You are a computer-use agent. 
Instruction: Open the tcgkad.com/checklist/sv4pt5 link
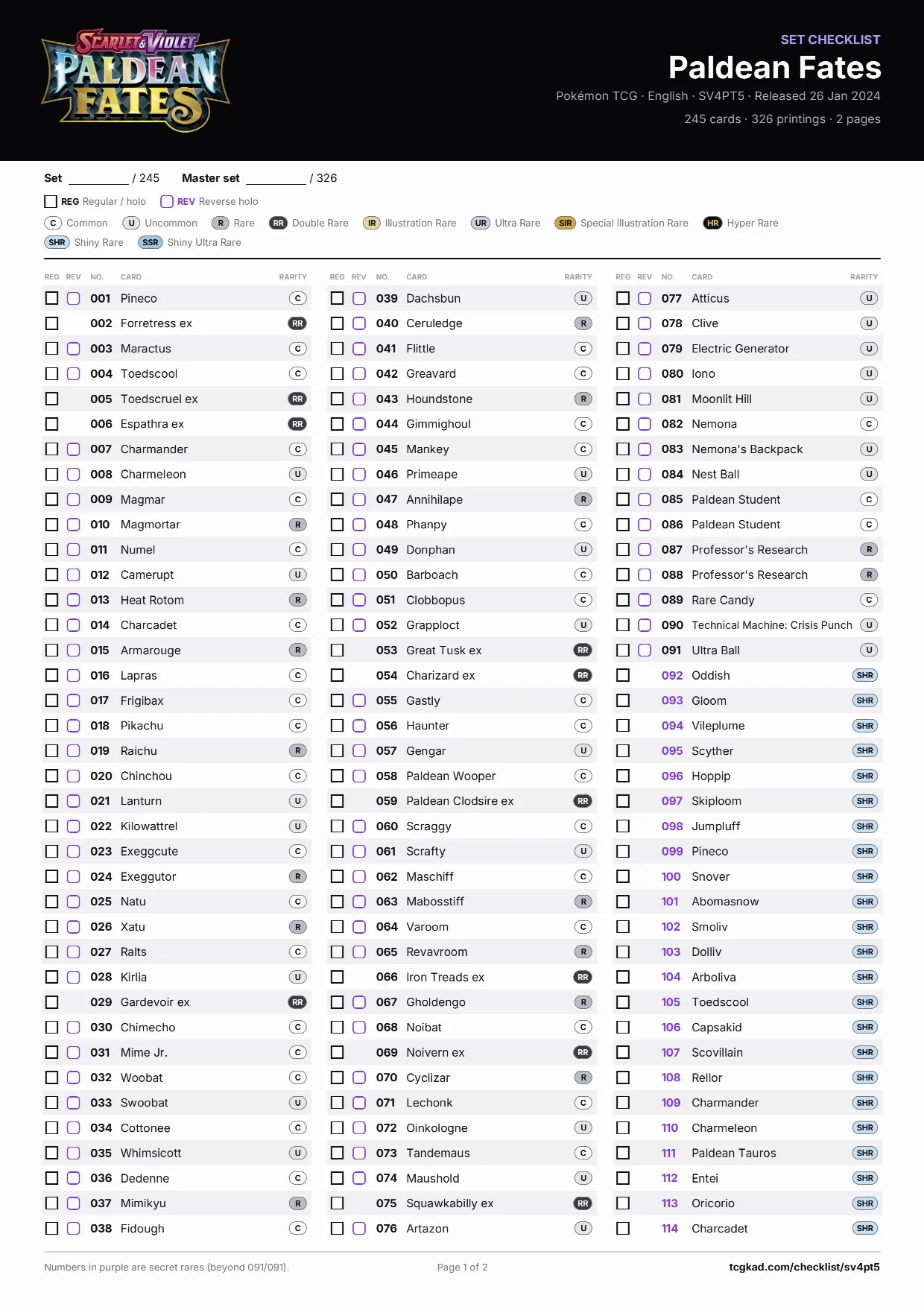tap(804, 1267)
